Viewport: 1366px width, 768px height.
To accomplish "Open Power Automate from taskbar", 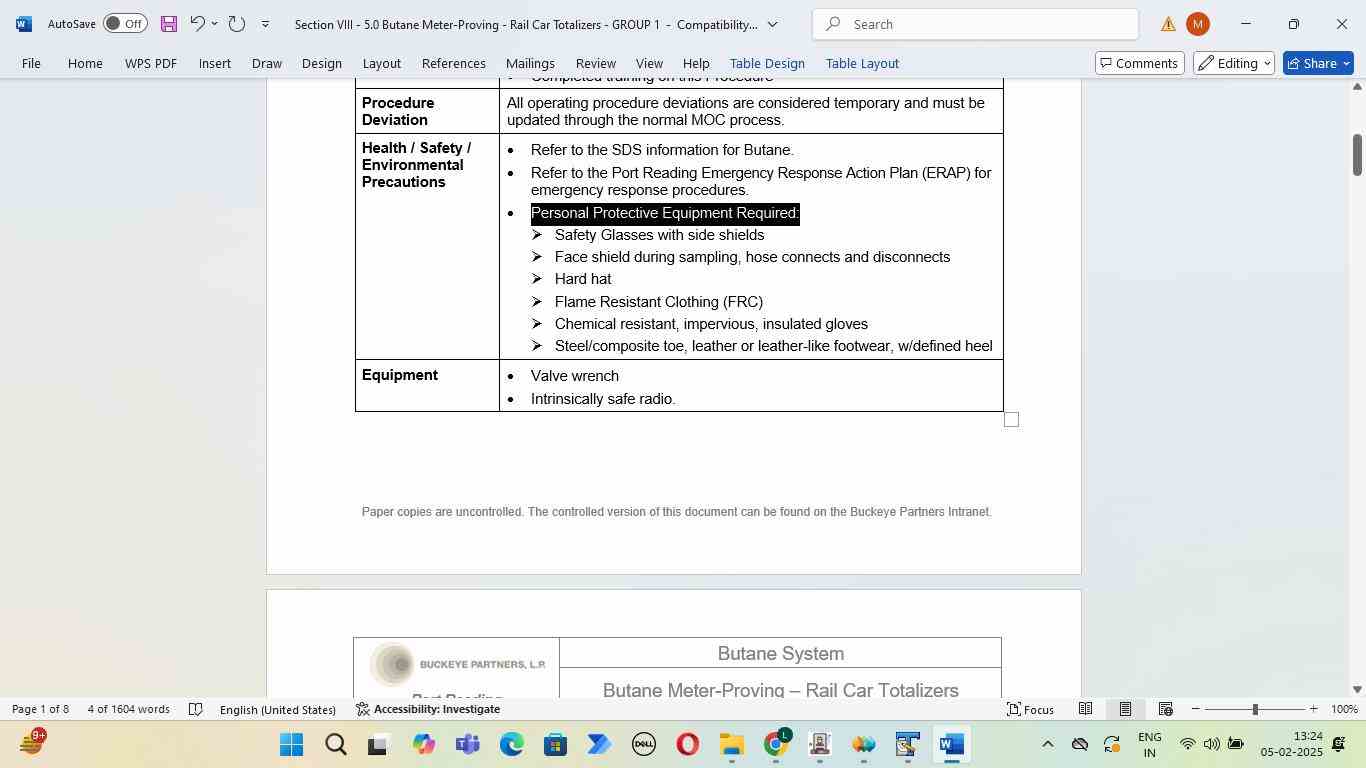I will (600, 745).
